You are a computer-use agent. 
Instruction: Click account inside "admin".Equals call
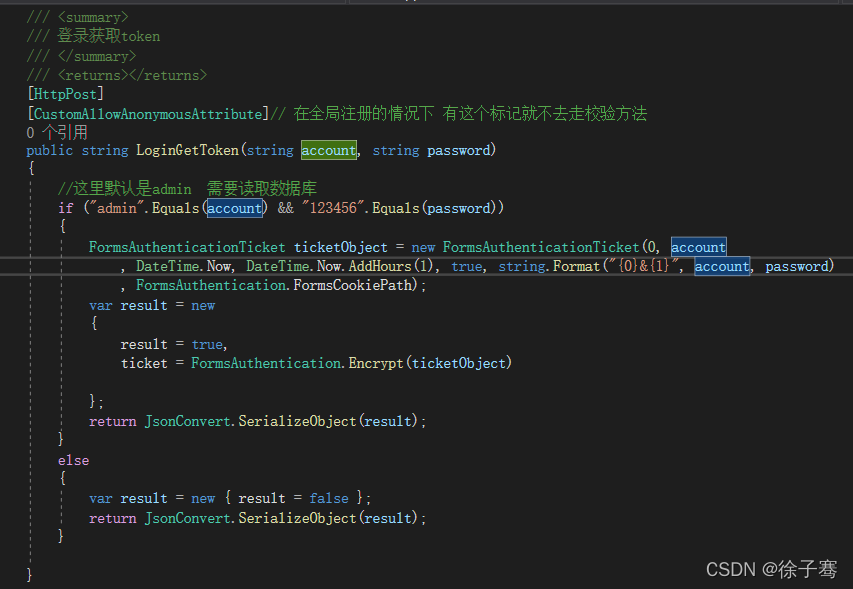point(234,208)
